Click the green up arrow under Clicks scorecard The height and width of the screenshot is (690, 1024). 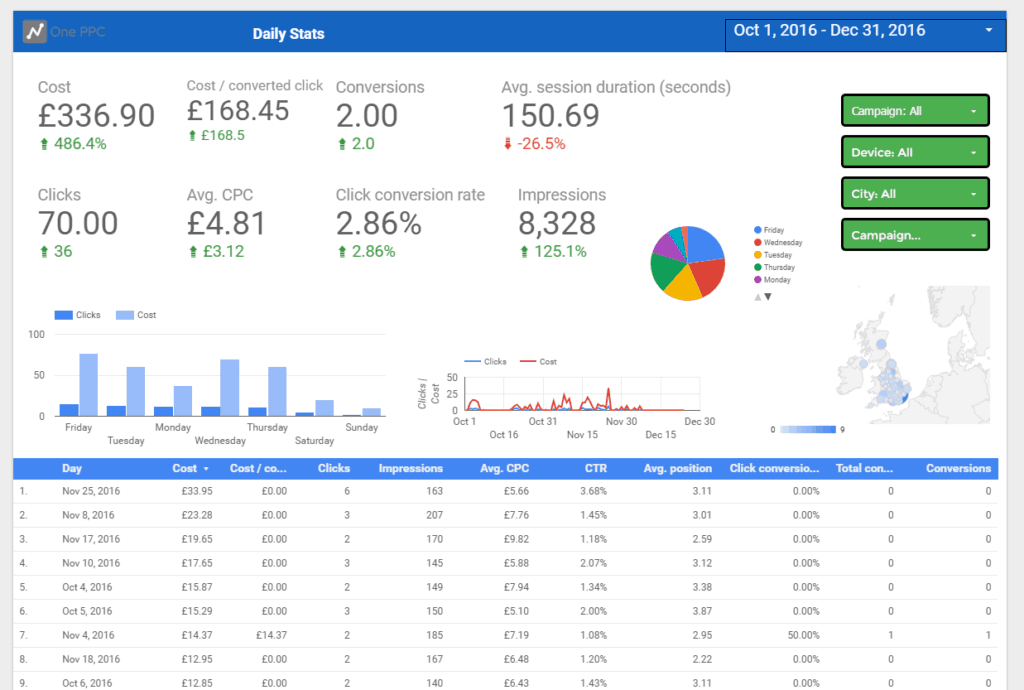44,252
